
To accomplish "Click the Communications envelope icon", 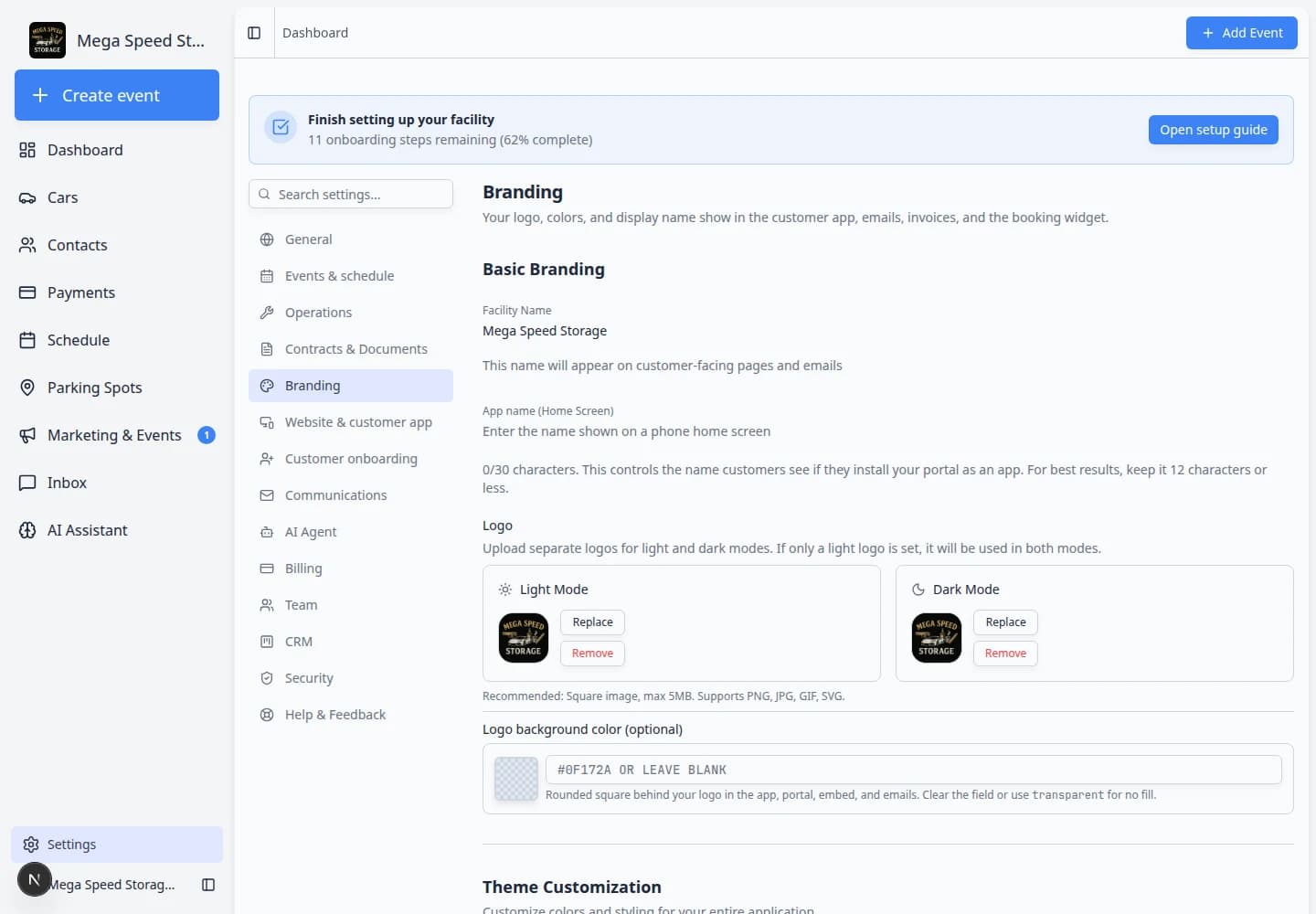I will click(x=267, y=495).
